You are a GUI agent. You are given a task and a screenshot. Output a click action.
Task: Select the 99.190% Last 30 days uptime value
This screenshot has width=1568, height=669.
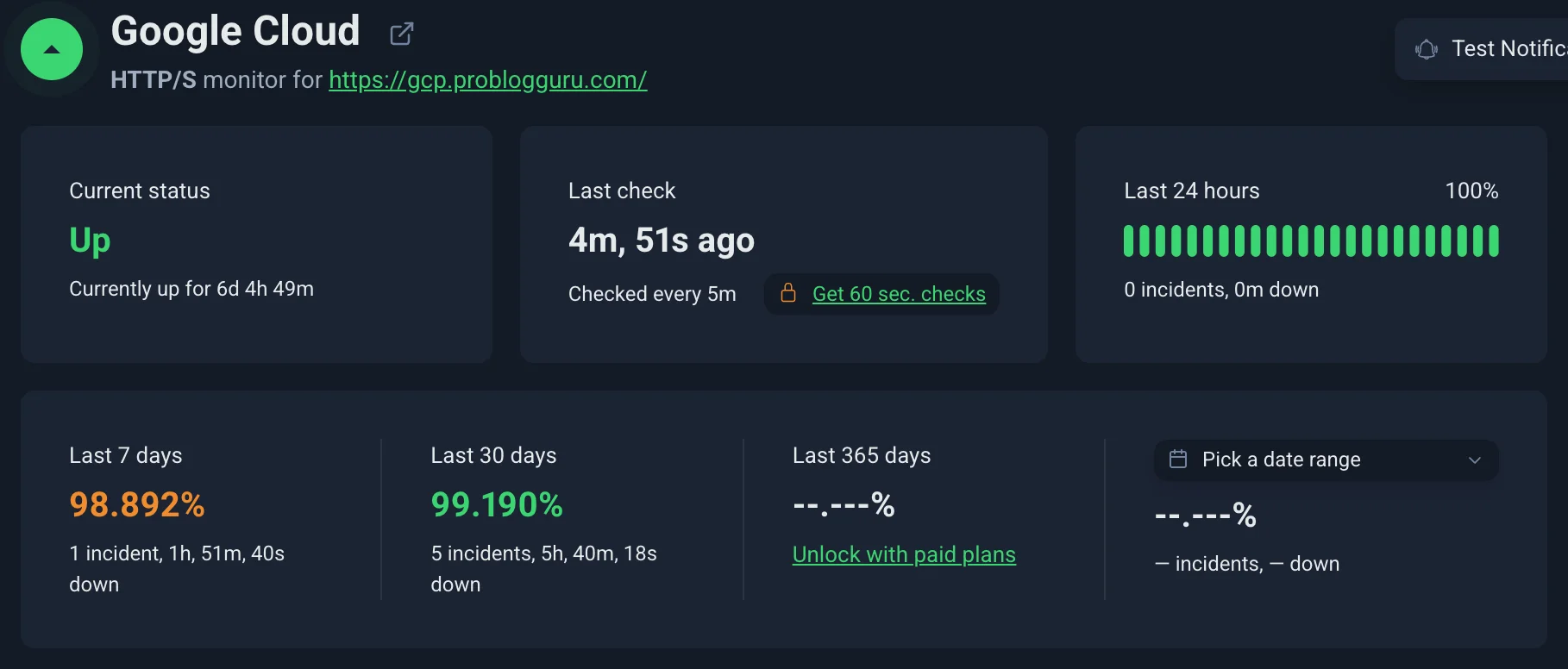pos(497,504)
